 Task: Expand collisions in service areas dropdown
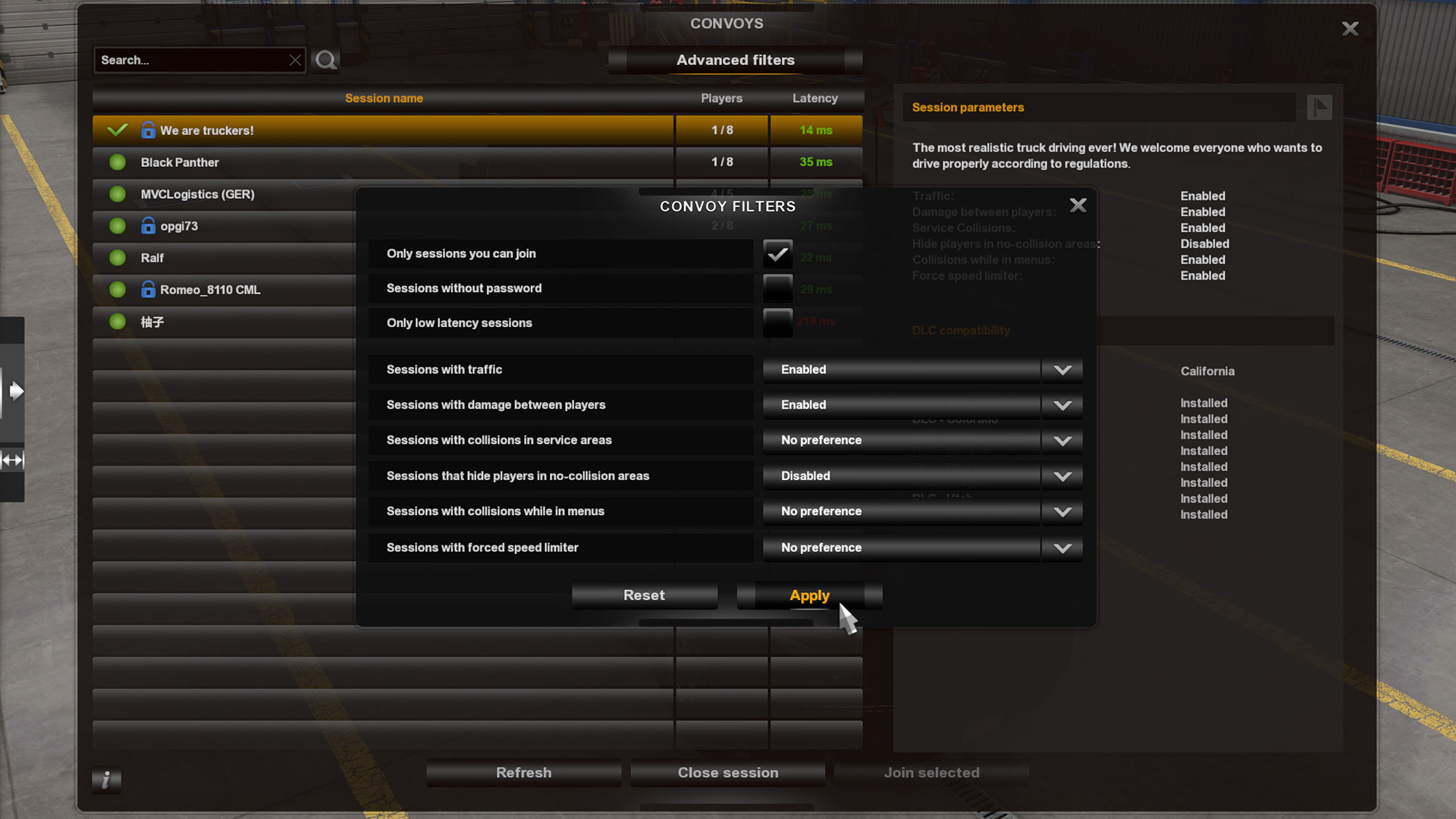(x=922, y=440)
